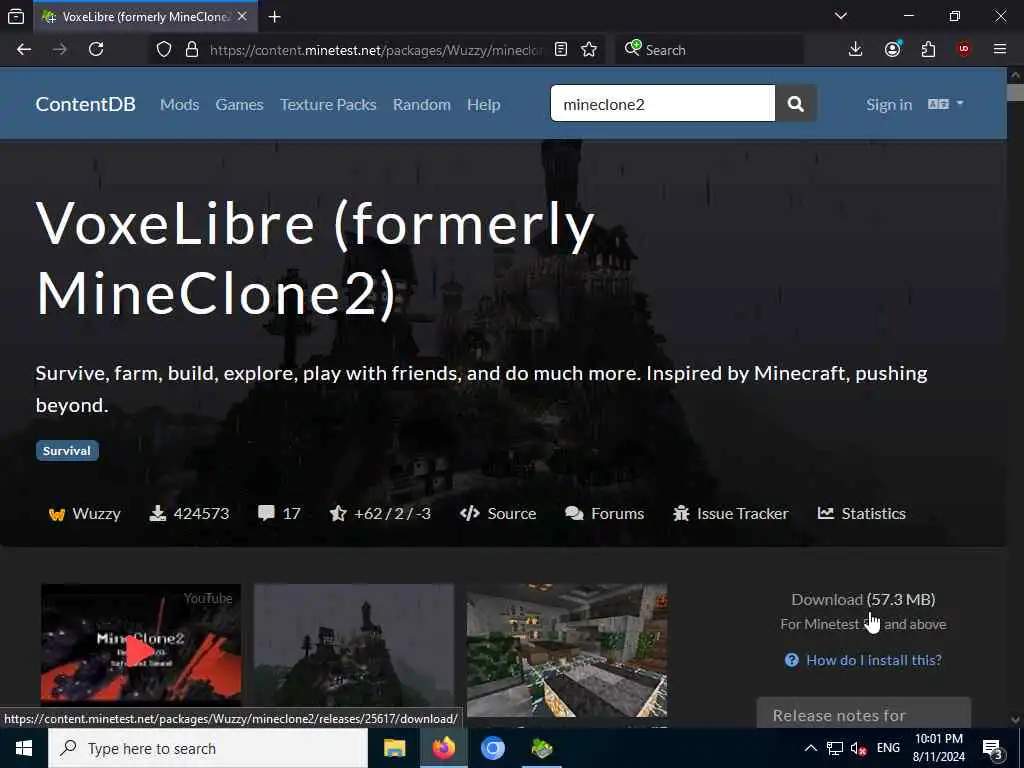The height and width of the screenshot is (768, 1024).
Task: Open the Issue Tracker link
Action: click(731, 513)
